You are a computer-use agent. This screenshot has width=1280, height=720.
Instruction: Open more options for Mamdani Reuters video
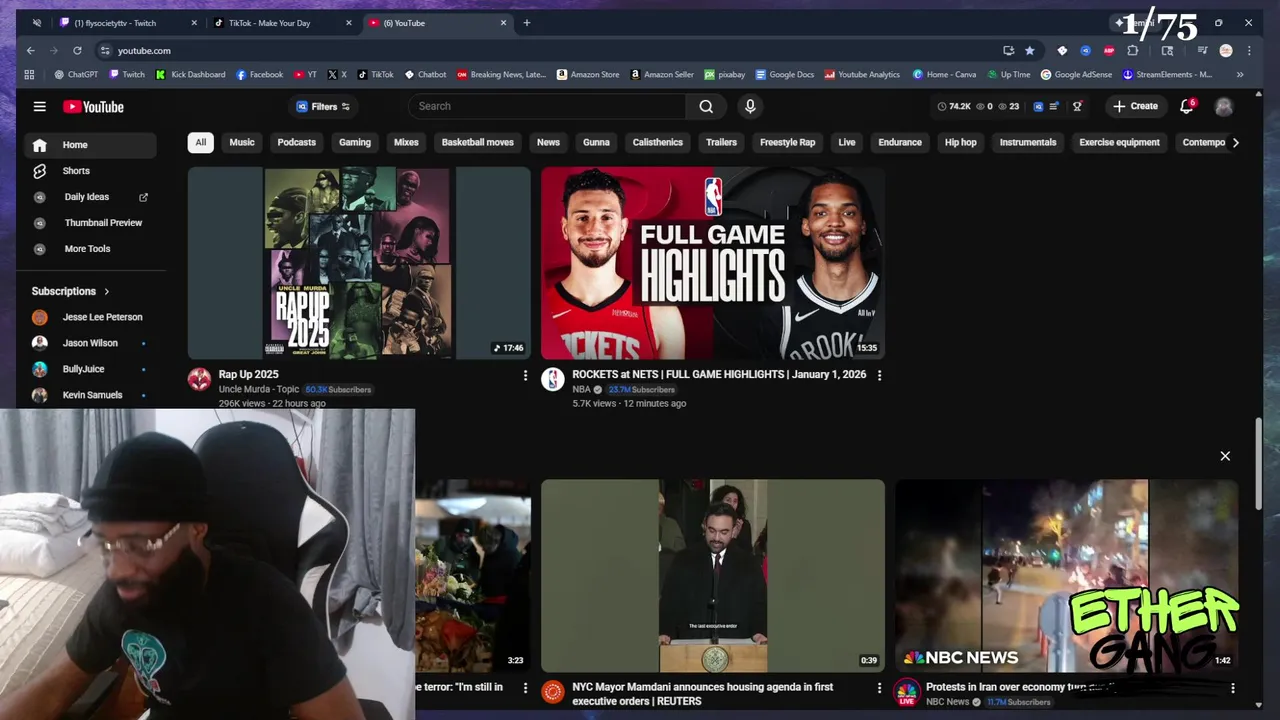tap(879, 688)
